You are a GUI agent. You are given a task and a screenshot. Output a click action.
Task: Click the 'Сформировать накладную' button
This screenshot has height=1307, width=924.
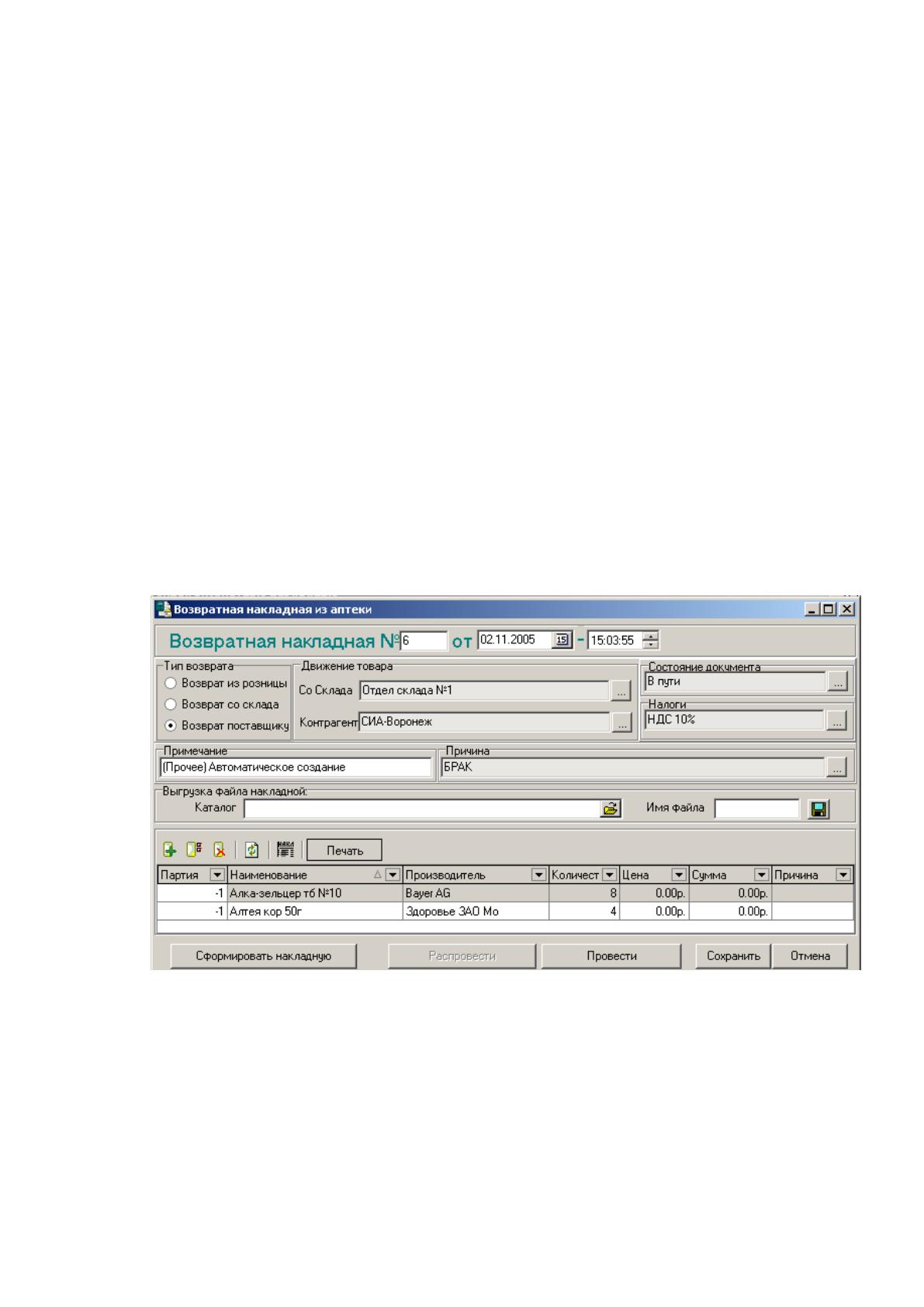264,956
